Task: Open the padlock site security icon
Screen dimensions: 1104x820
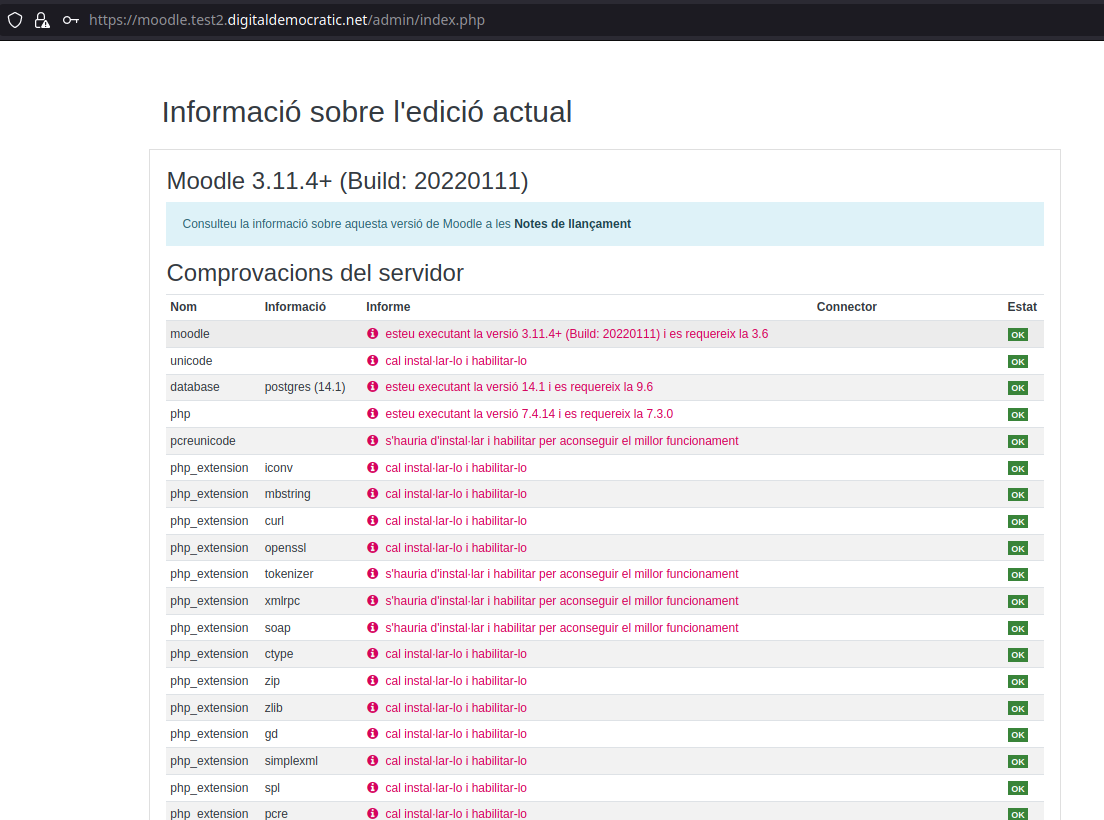Action: [42, 20]
